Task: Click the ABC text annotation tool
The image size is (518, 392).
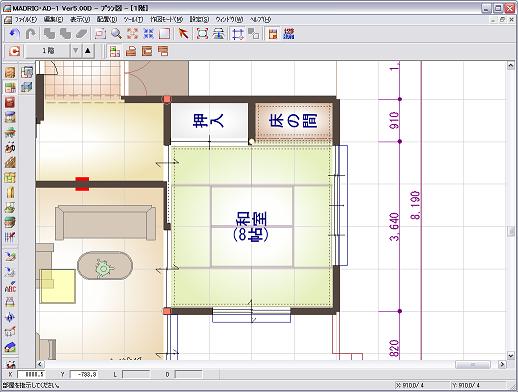Action: click(10, 287)
